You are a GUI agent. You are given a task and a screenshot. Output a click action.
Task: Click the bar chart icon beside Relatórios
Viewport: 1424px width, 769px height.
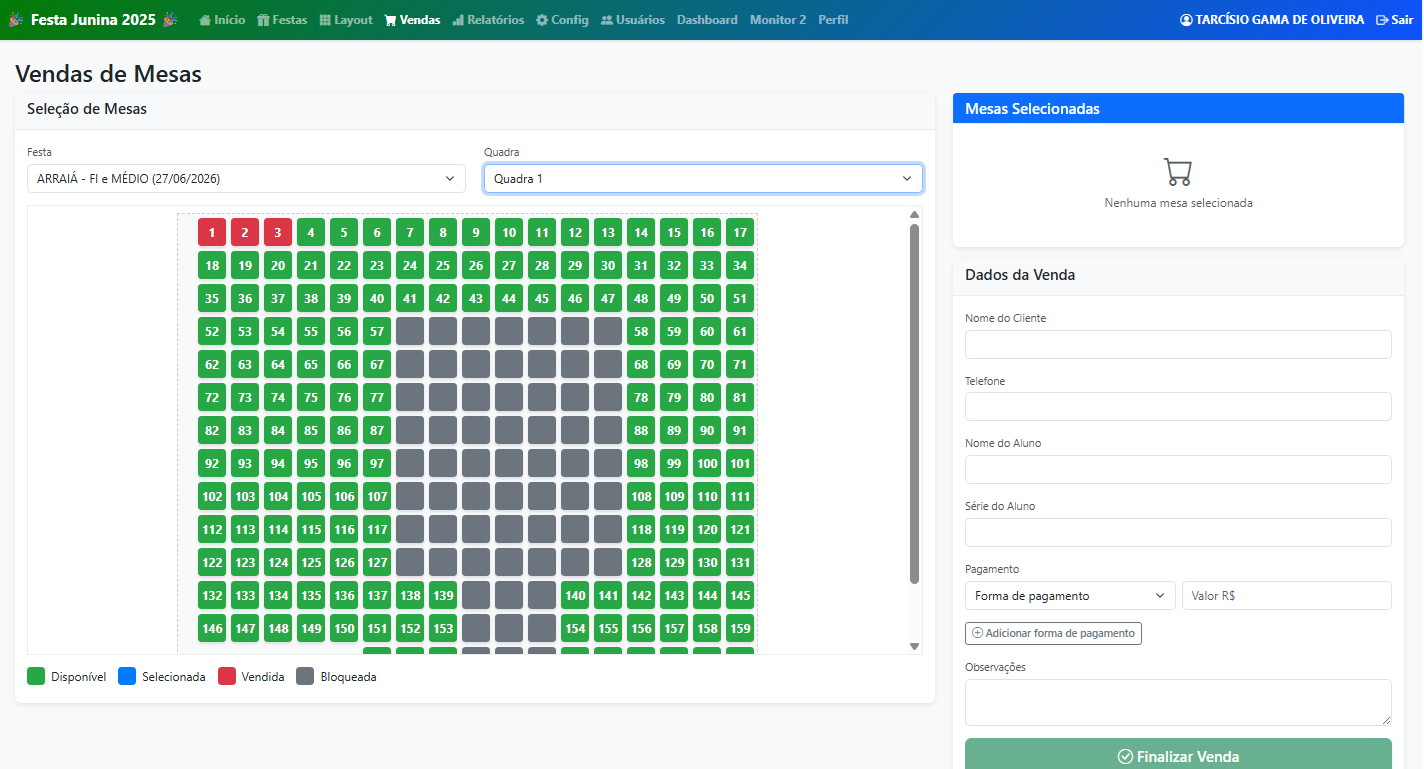click(458, 20)
